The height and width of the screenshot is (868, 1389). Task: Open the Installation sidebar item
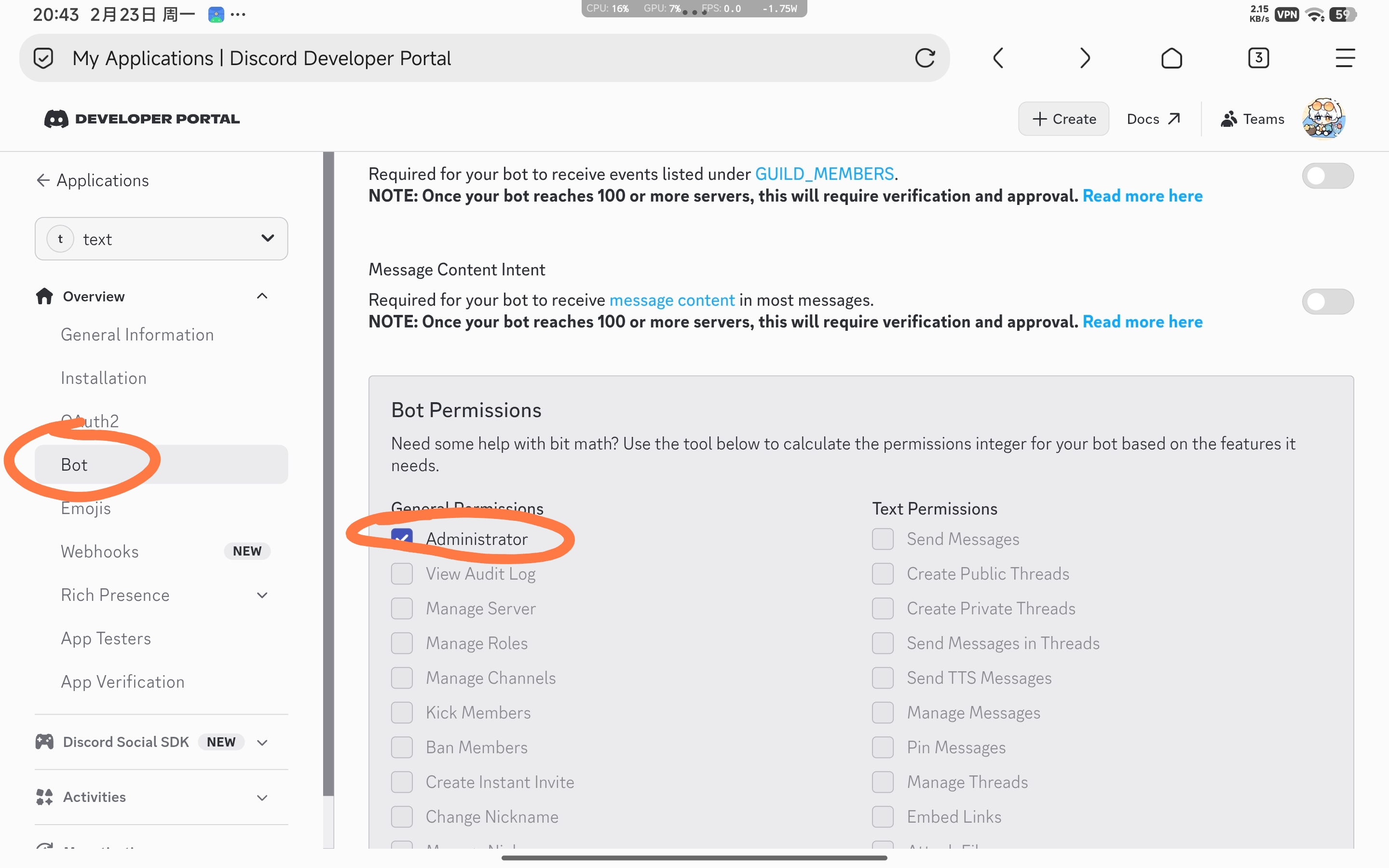(x=104, y=378)
